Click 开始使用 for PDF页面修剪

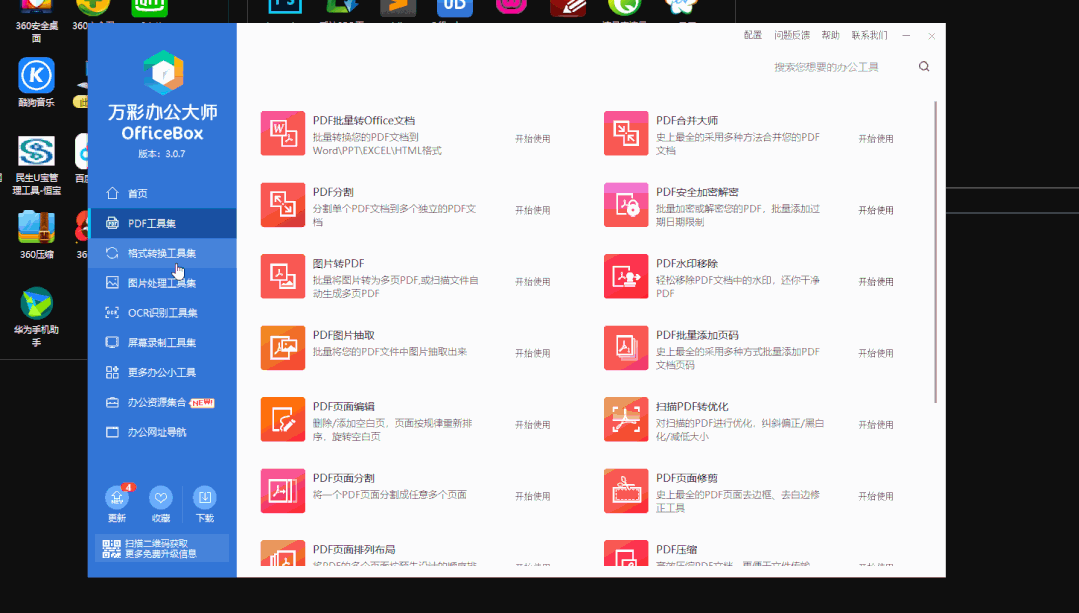pos(876,496)
